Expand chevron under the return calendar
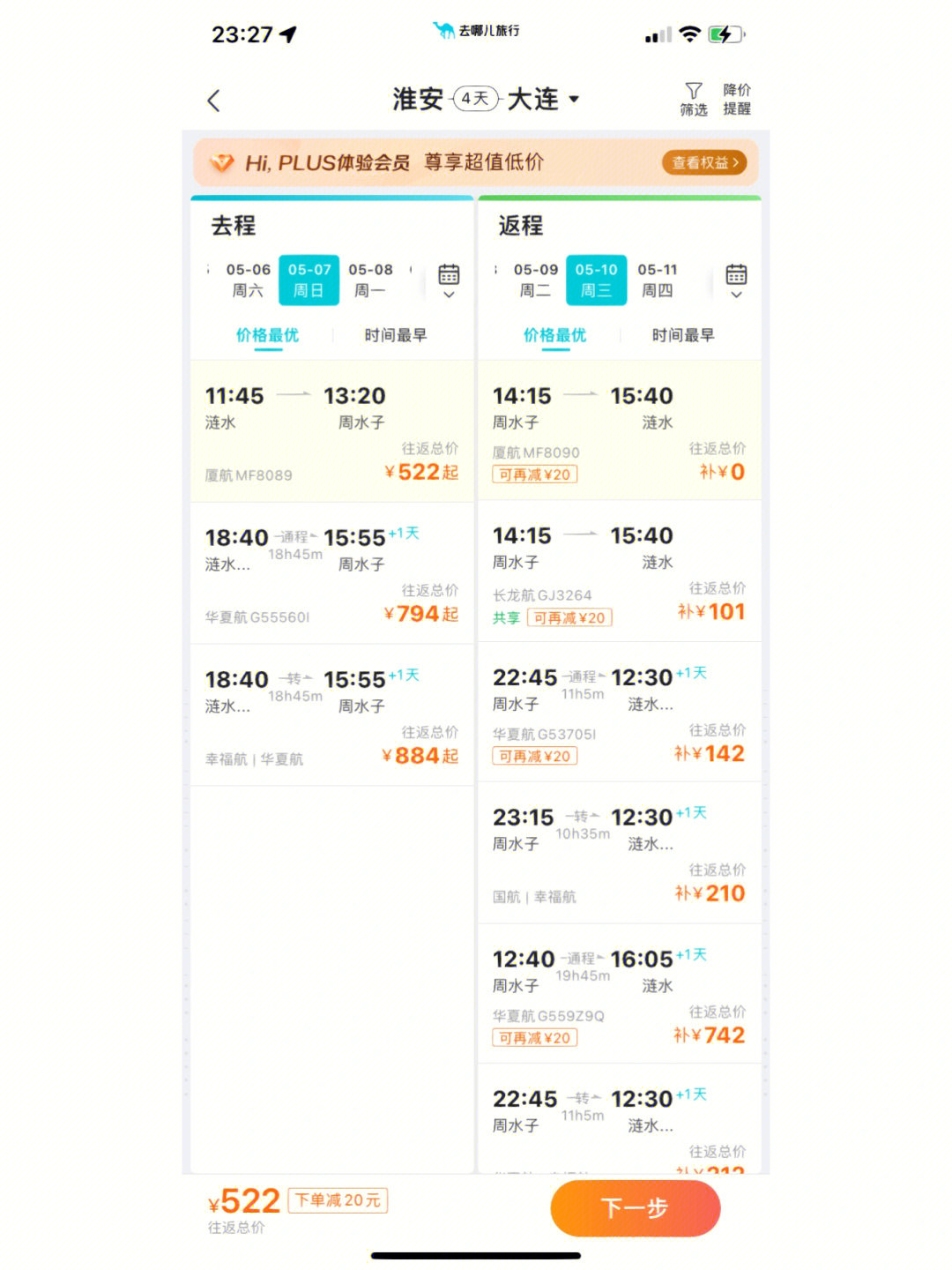This screenshot has width=952, height=1270. click(x=736, y=295)
